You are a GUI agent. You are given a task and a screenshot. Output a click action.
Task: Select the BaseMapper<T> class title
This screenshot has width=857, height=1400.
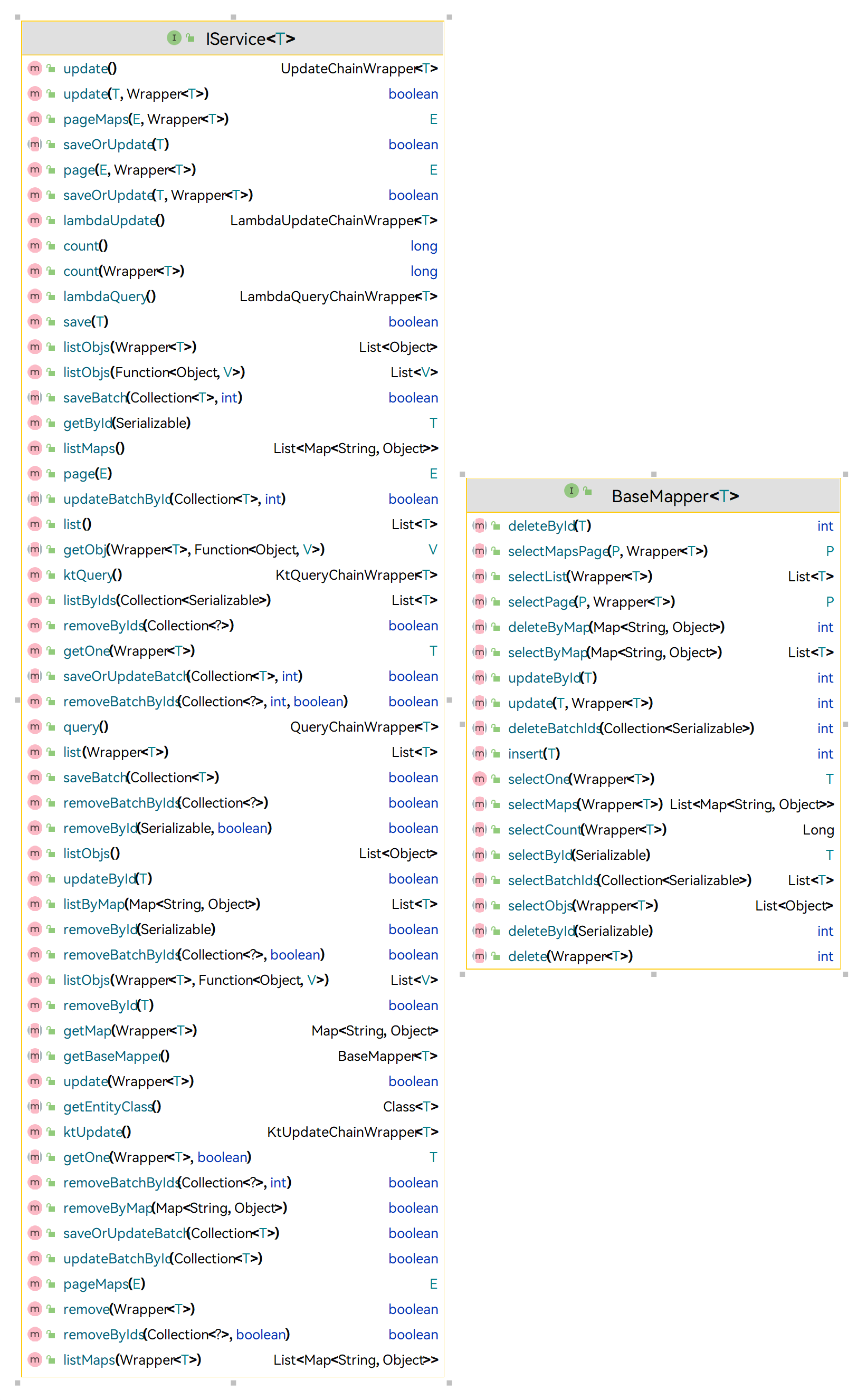[x=674, y=496]
